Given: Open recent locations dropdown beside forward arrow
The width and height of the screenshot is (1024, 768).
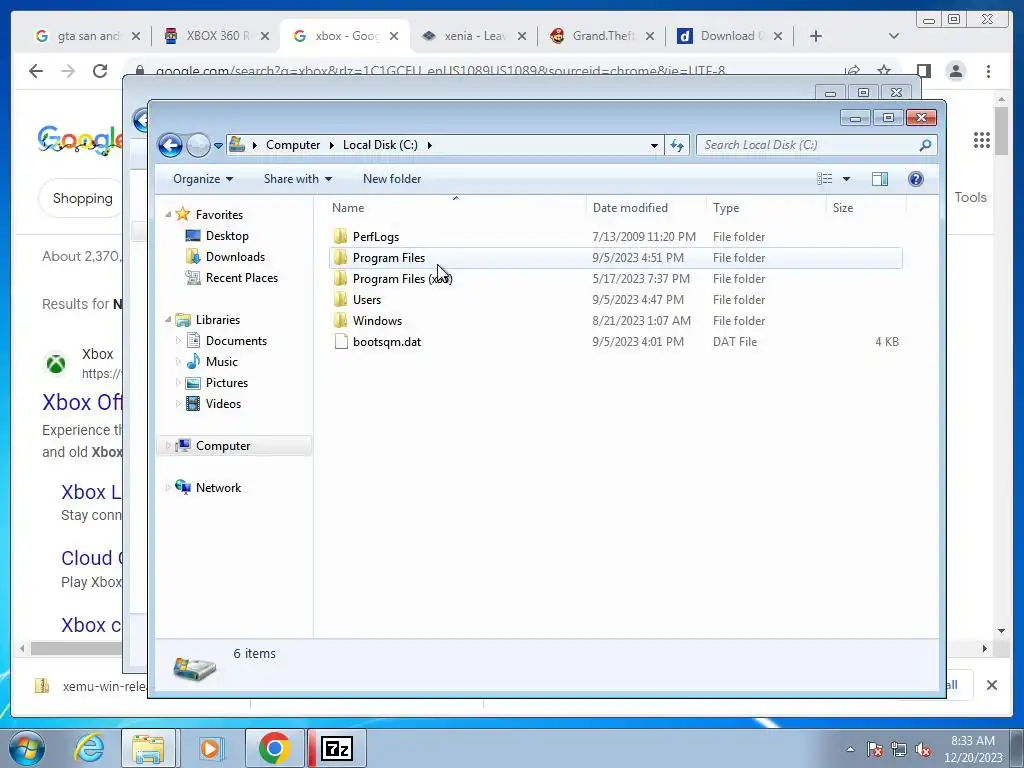Looking at the screenshot, I should click(218, 146).
